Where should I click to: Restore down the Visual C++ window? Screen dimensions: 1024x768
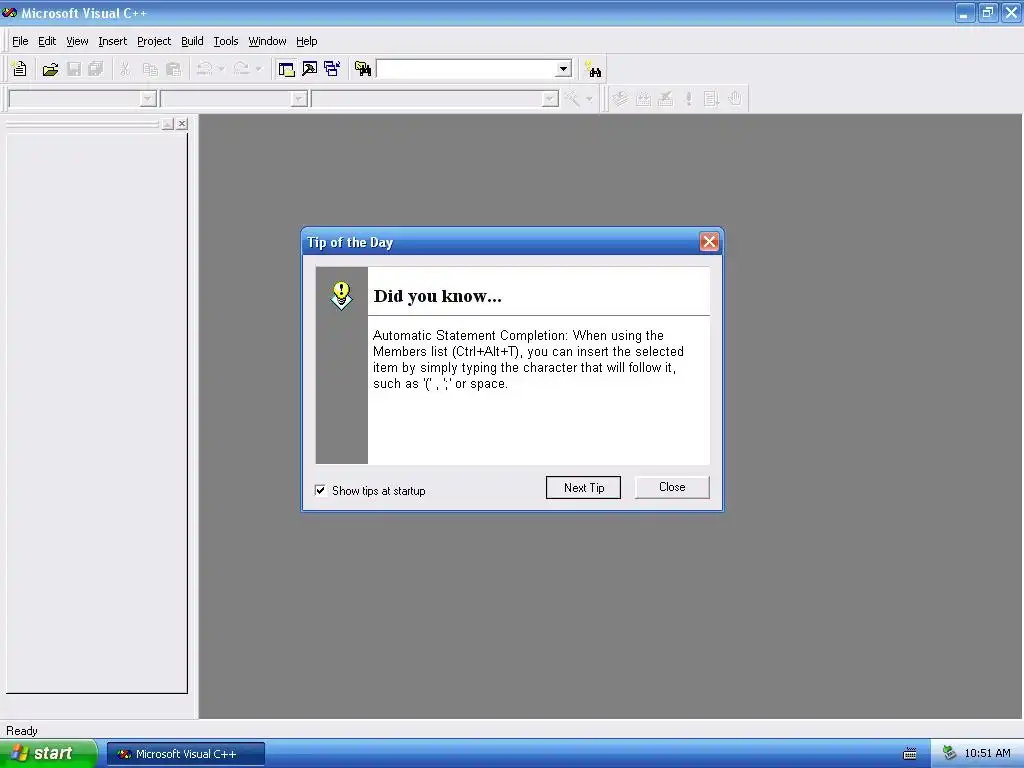click(988, 13)
